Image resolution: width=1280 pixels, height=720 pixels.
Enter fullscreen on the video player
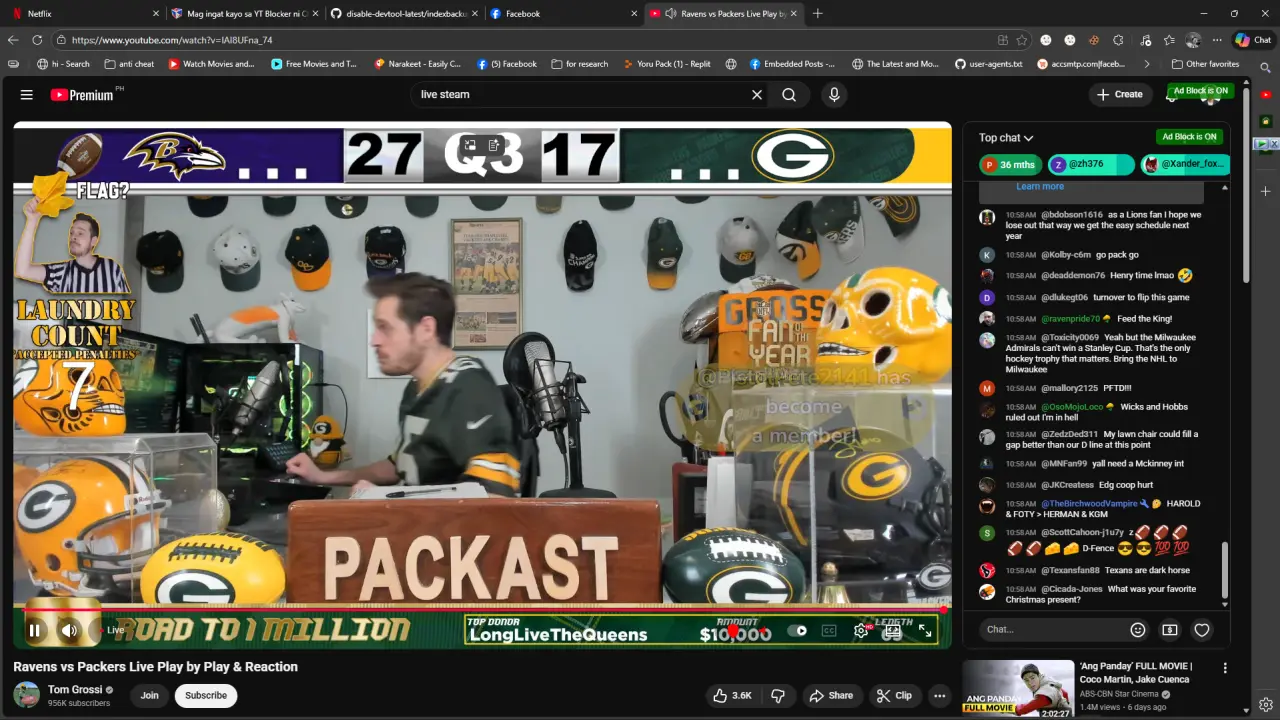[925, 631]
